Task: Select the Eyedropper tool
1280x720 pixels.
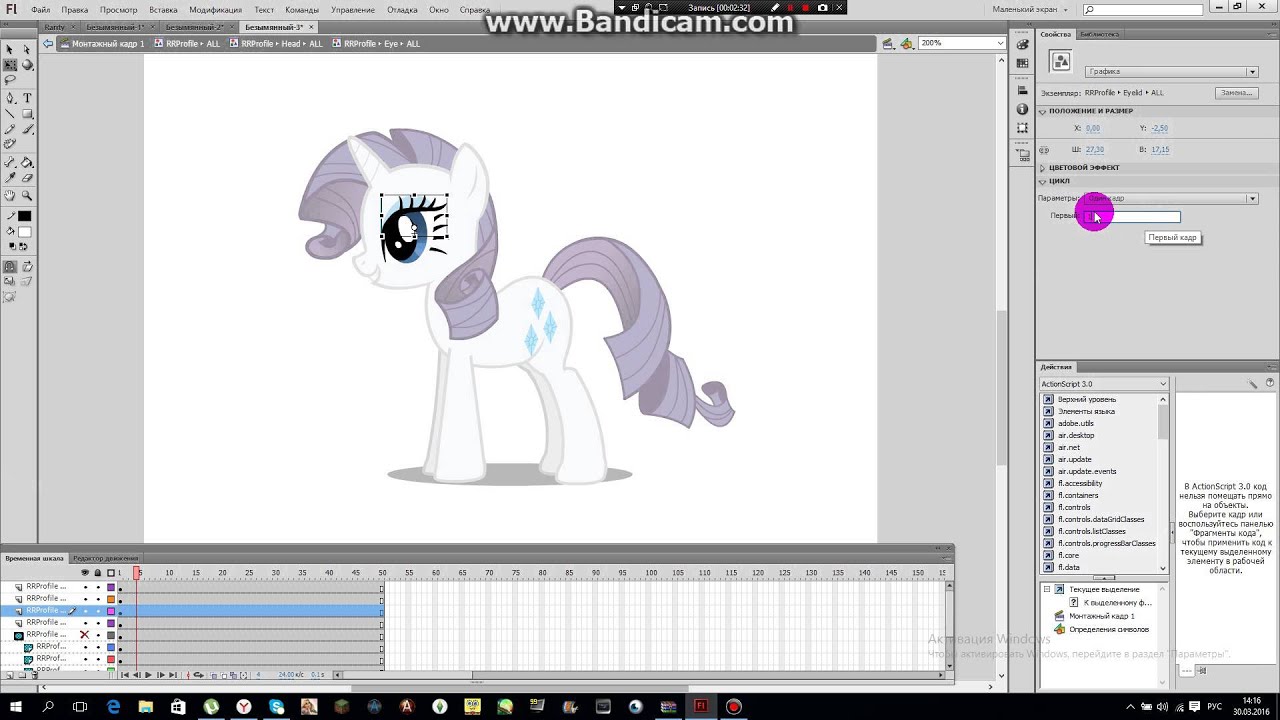Action: (x=10, y=177)
